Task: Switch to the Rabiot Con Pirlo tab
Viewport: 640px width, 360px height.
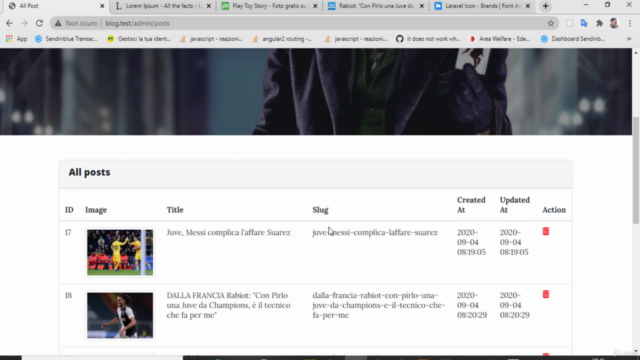Action: (x=376, y=6)
